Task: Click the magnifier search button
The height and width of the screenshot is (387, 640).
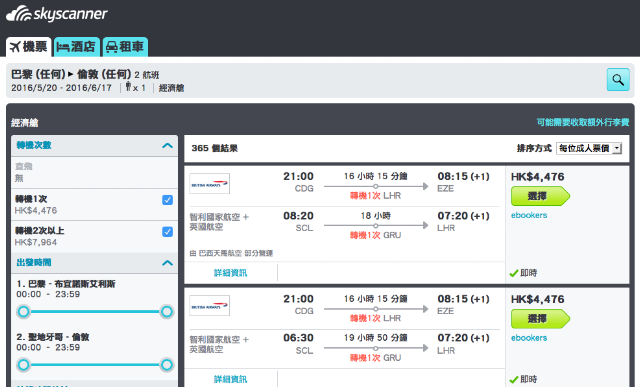Action: click(x=618, y=80)
